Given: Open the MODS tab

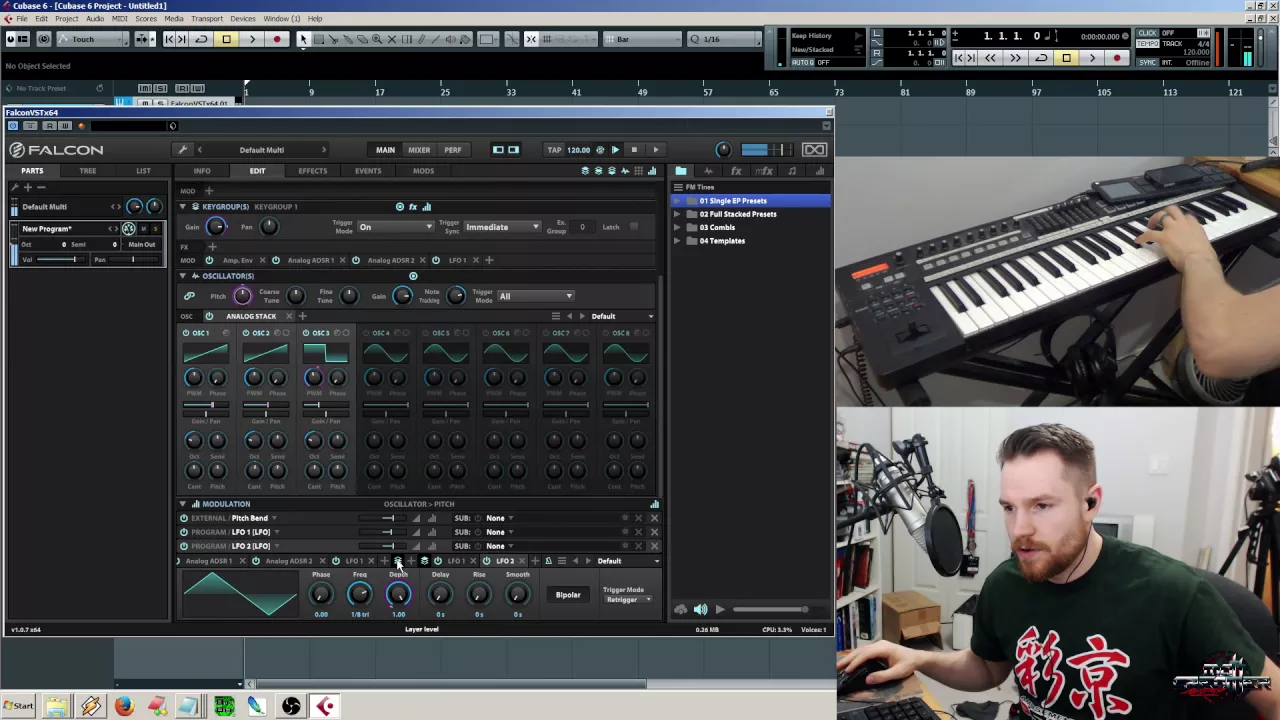Looking at the screenshot, I should click(423, 171).
